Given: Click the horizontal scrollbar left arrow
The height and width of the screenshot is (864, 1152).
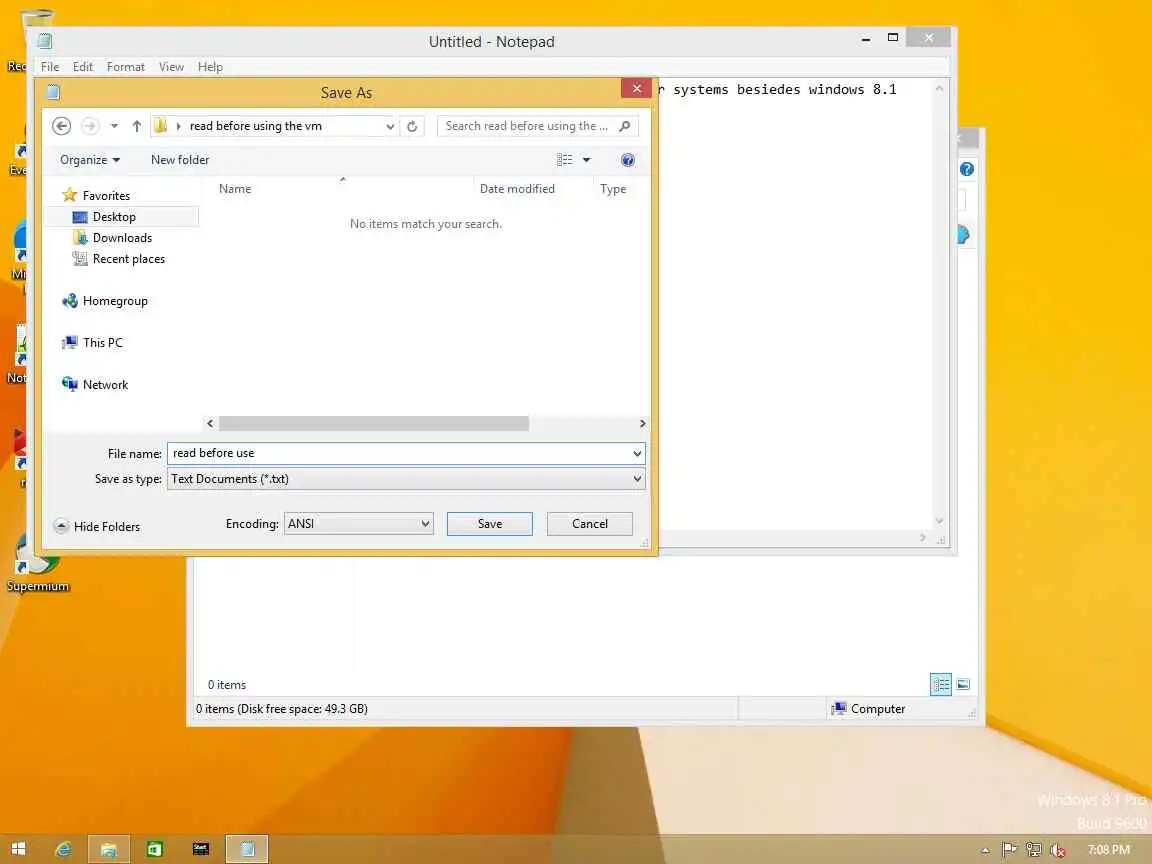Looking at the screenshot, I should click(210, 424).
